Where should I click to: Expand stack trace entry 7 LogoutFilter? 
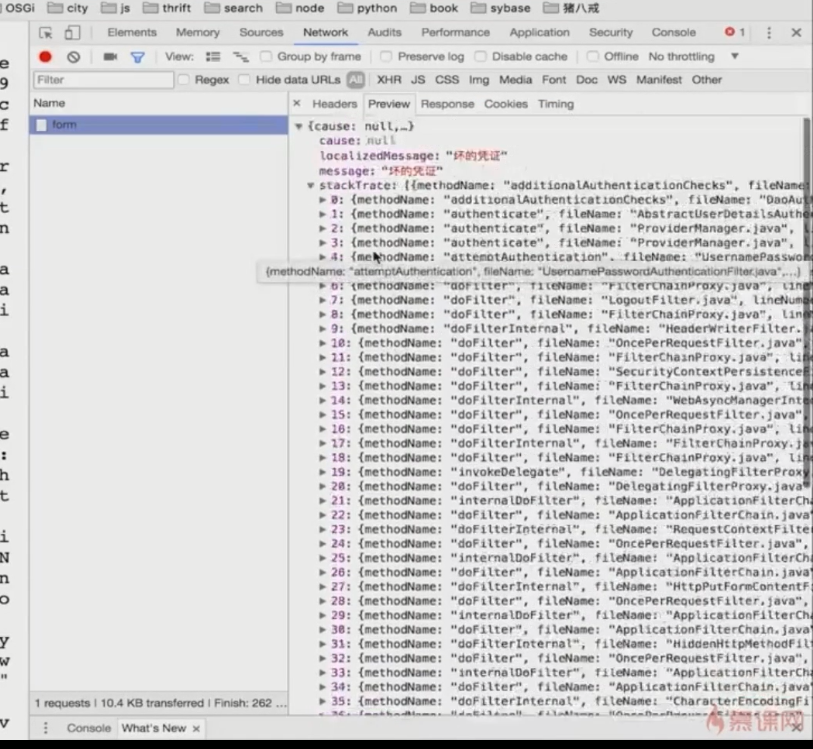323,300
